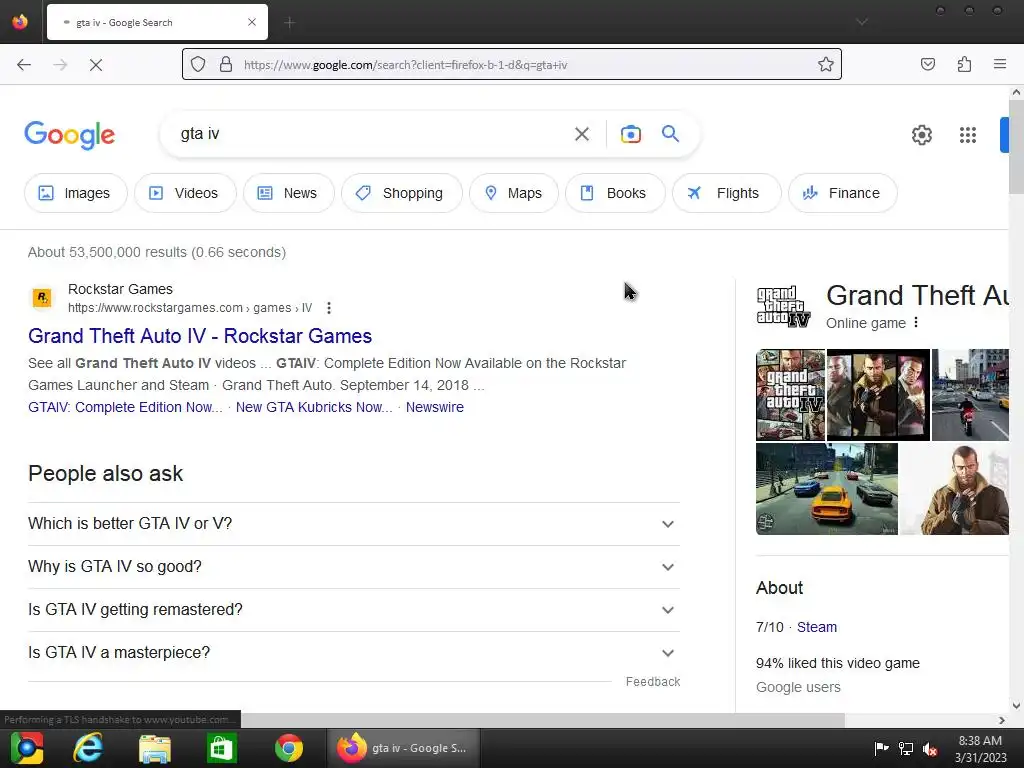Open File Explorer from the taskbar
Viewport: 1024px width, 768px height.
pos(155,748)
